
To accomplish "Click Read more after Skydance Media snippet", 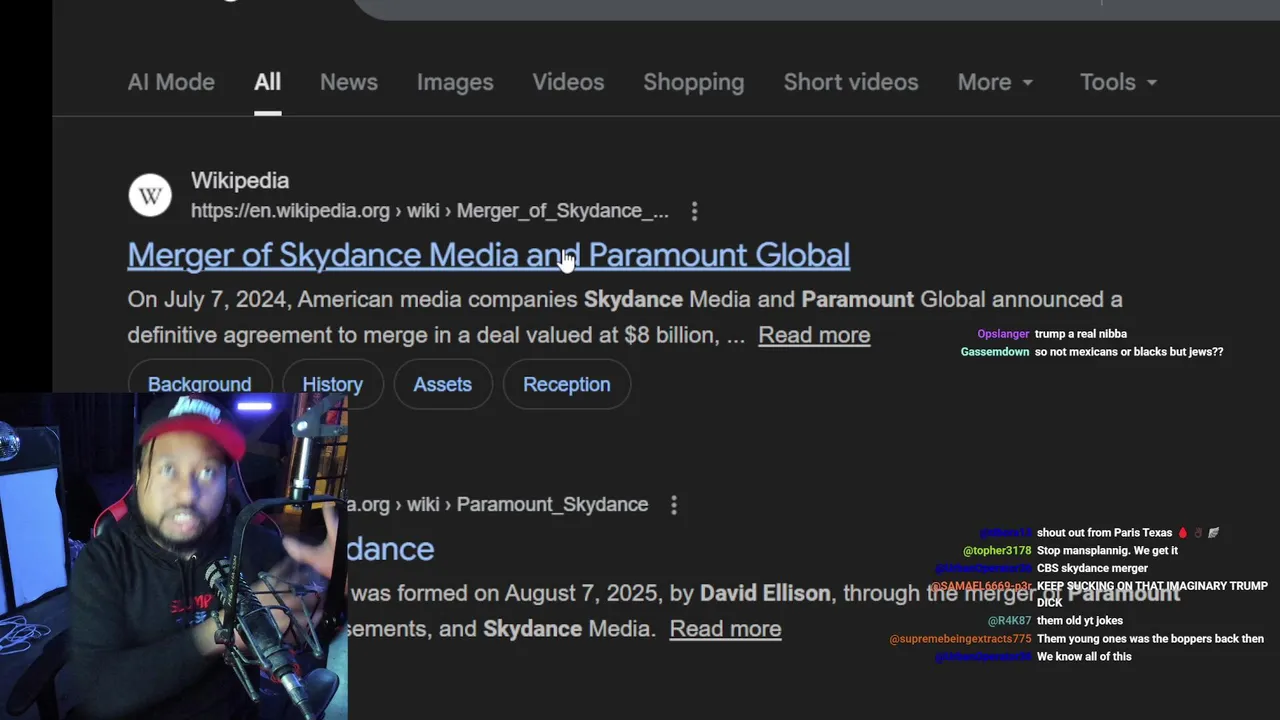I will click(725, 629).
